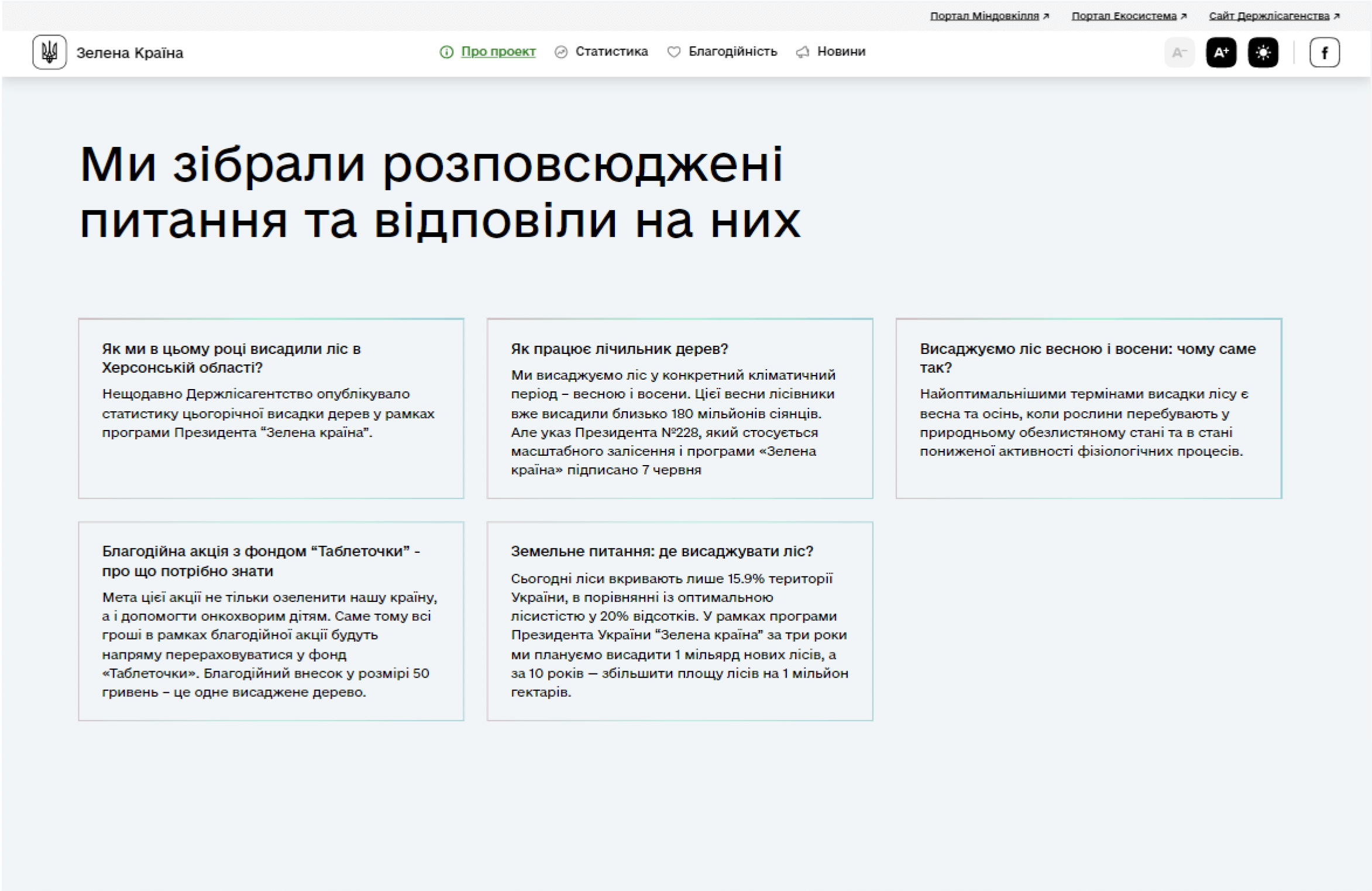Screen dimensions: 1372x891
Task: Click the megaphone icon next to Новини
Action: pyautogui.click(x=802, y=52)
